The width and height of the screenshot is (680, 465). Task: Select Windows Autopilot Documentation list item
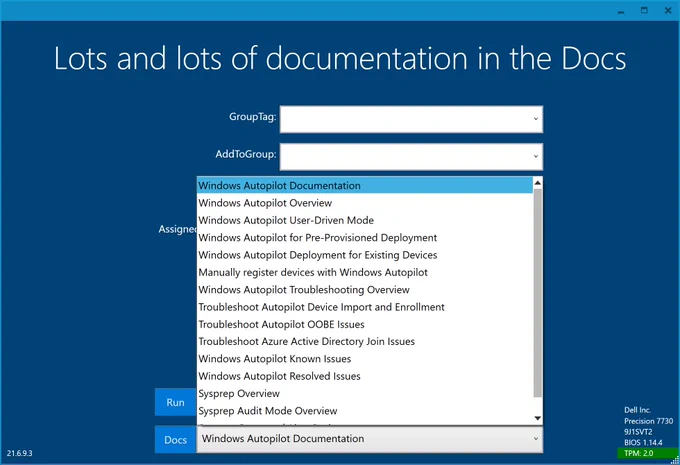point(365,186)
